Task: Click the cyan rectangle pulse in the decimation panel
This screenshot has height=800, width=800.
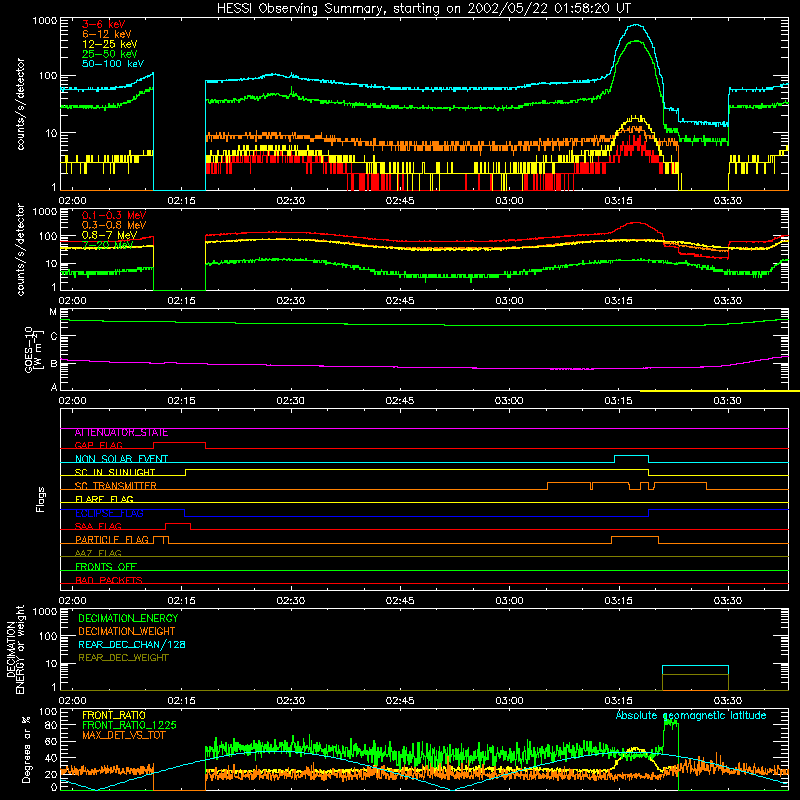Action: (695, 670)
